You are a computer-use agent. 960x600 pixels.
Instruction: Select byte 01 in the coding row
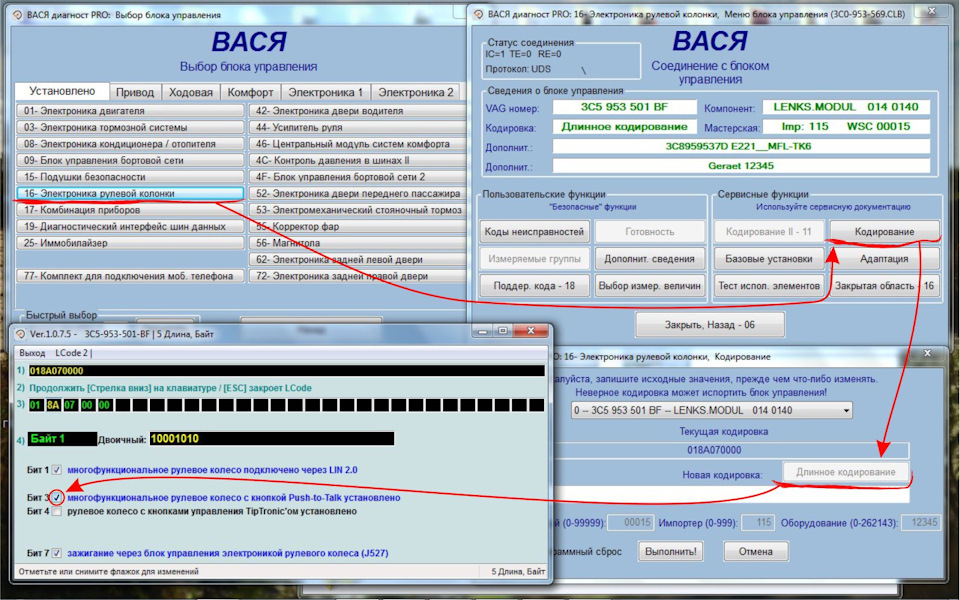coord(36,405)
